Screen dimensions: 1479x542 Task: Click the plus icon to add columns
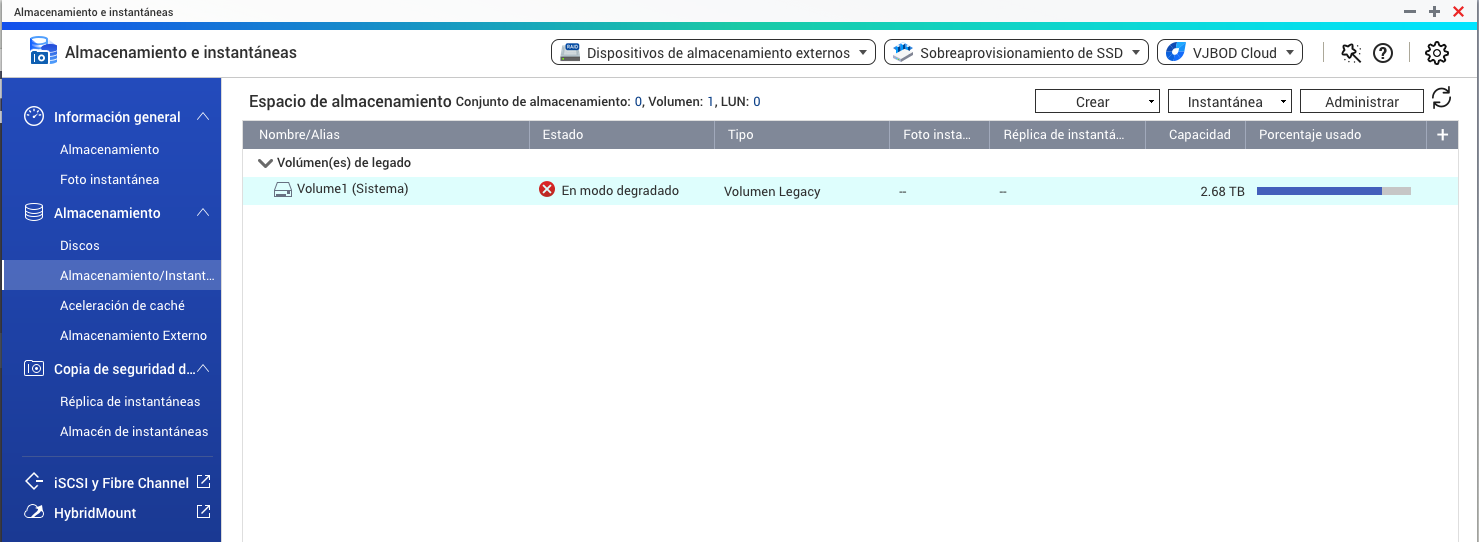click(1442, 135)
